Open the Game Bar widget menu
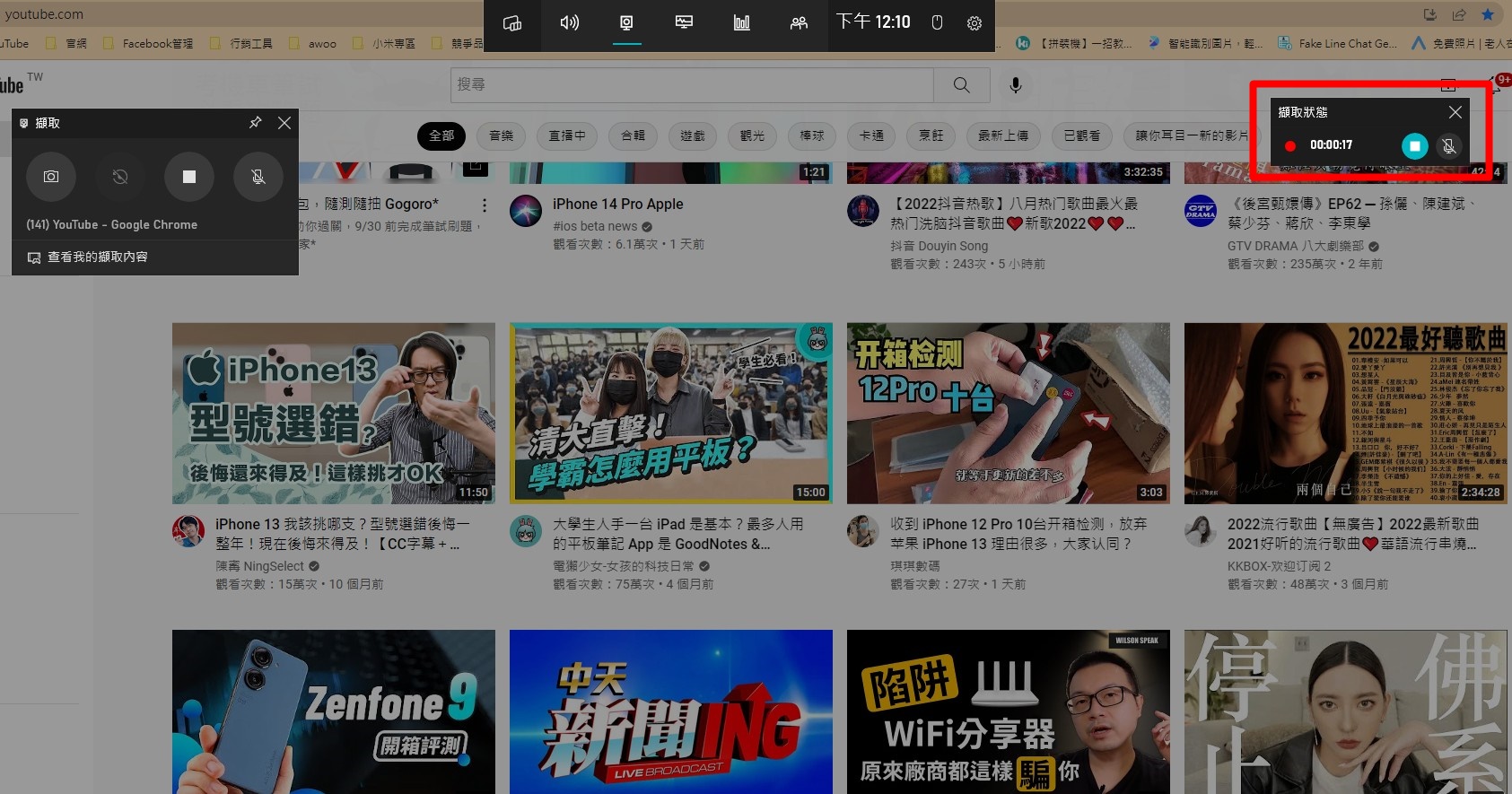 512,22
